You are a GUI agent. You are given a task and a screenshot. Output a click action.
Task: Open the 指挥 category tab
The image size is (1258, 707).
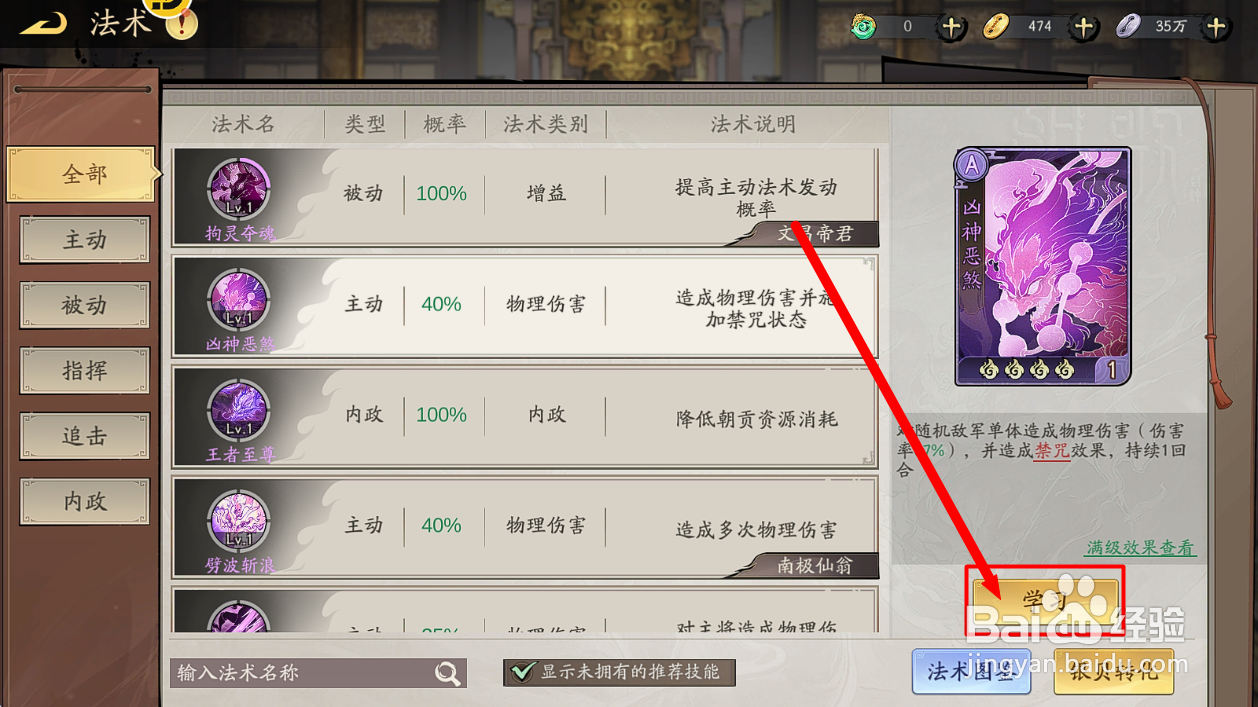[85, 371]
